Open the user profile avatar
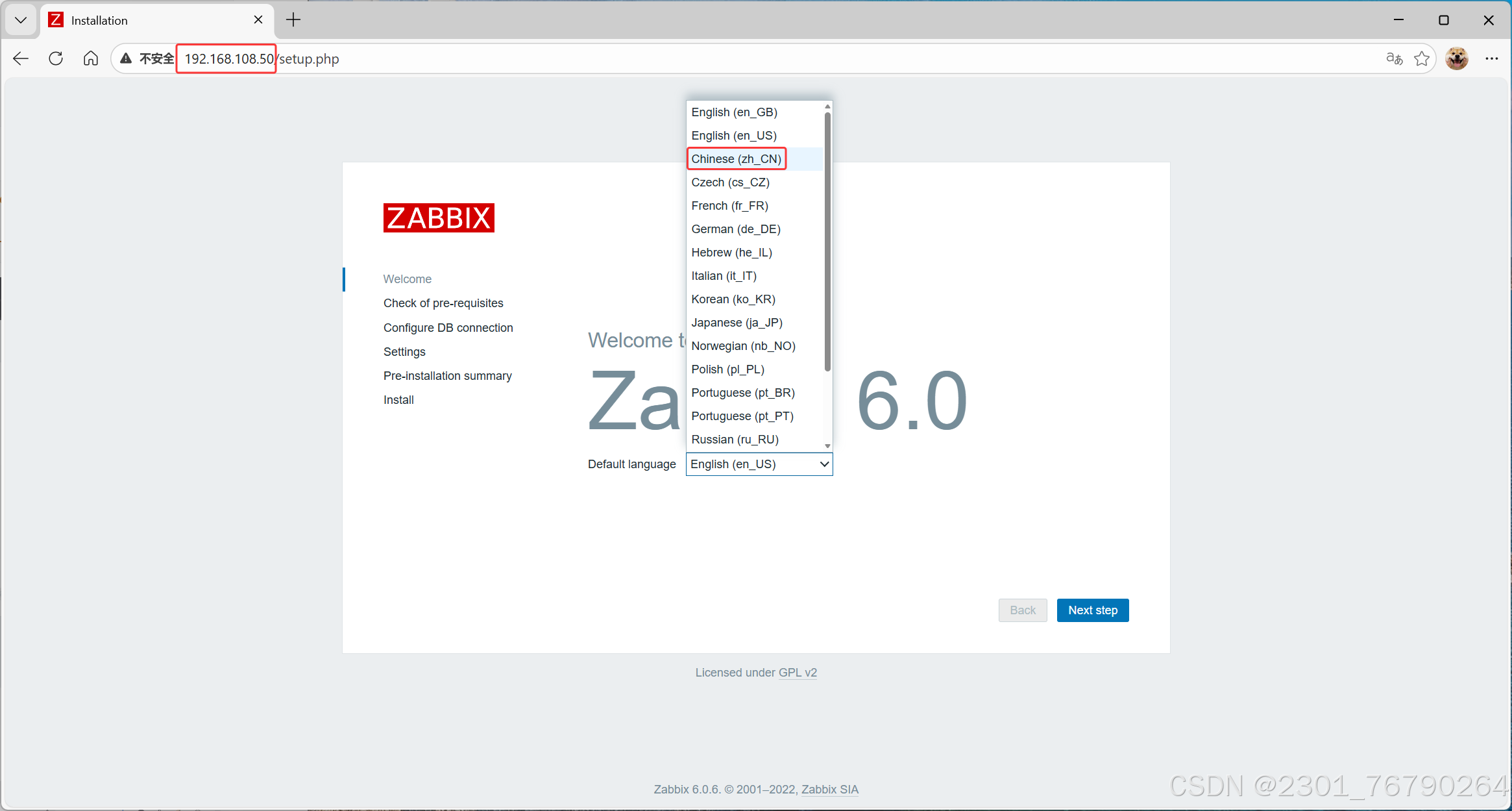This screenshot has width=1512, height=811. pyautogui.click(x=1457, y=59)
